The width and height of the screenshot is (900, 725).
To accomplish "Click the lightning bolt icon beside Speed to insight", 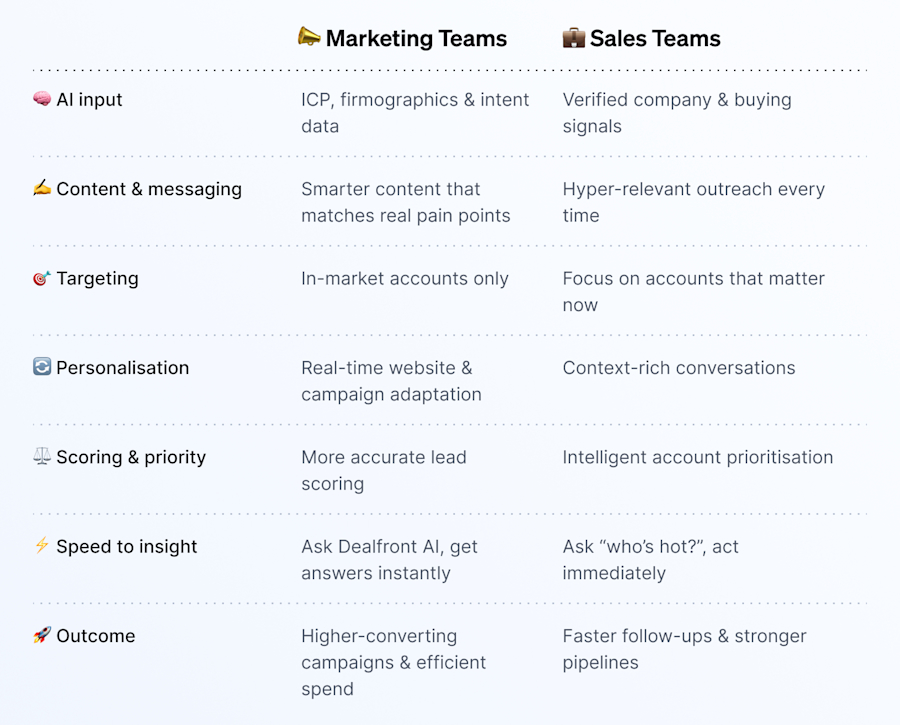I will point(42,545).
